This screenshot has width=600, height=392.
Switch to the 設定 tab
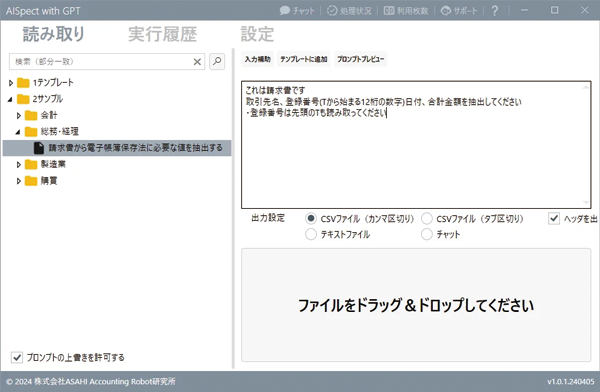[257, 34]
